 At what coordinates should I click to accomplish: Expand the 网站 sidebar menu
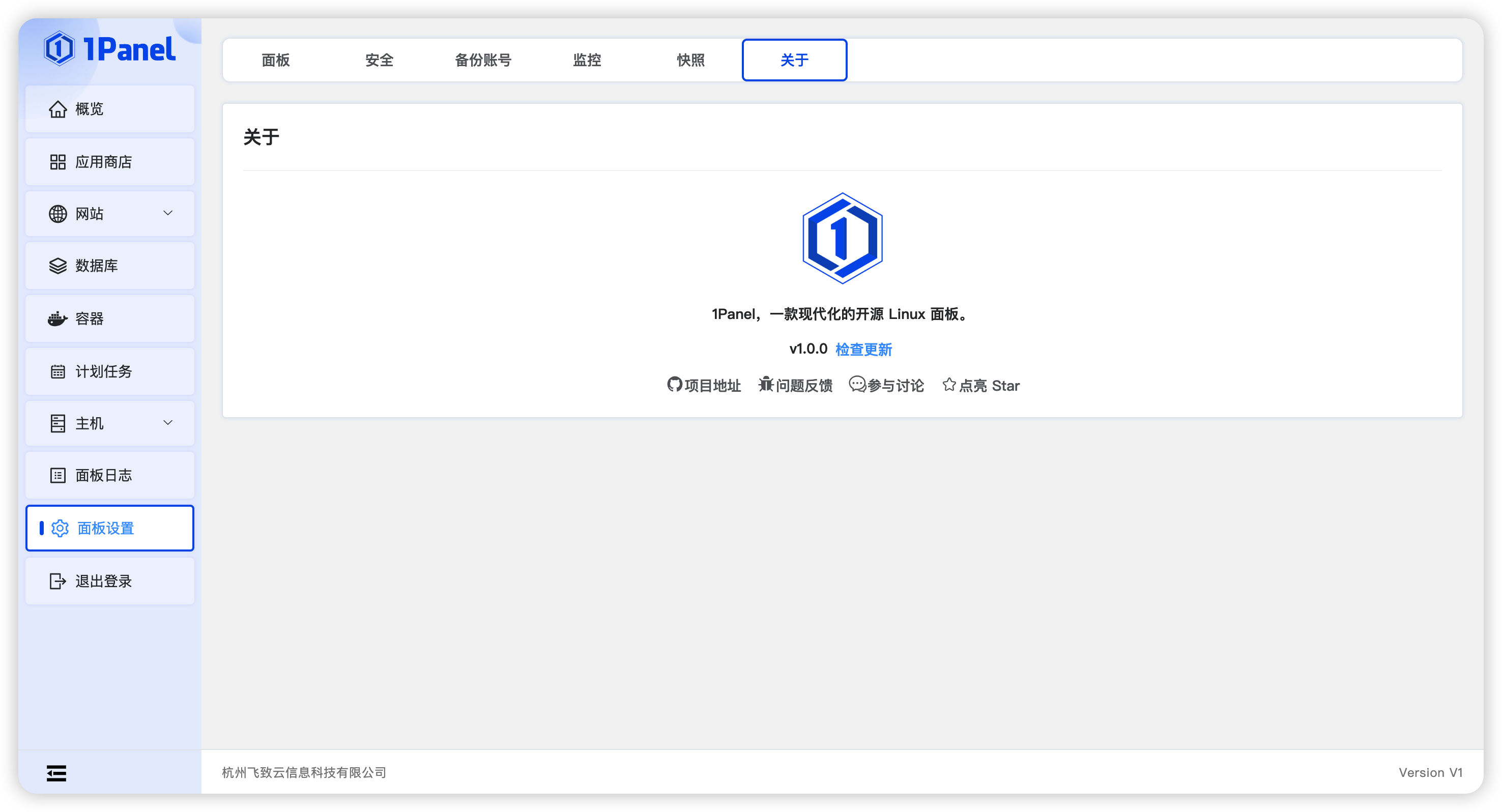point(168,213)
